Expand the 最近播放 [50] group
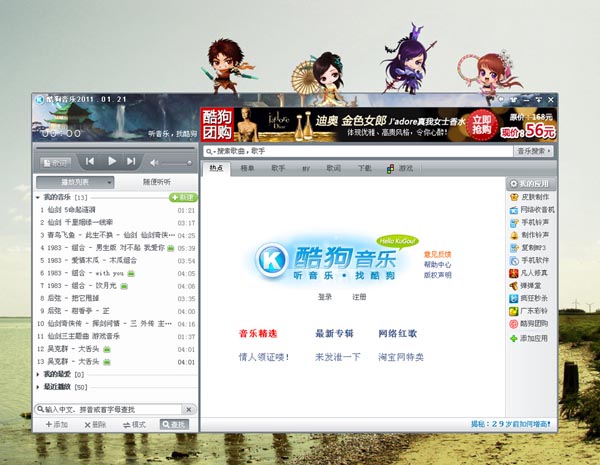This screenshot has height=465, width=600. point(38,387)
